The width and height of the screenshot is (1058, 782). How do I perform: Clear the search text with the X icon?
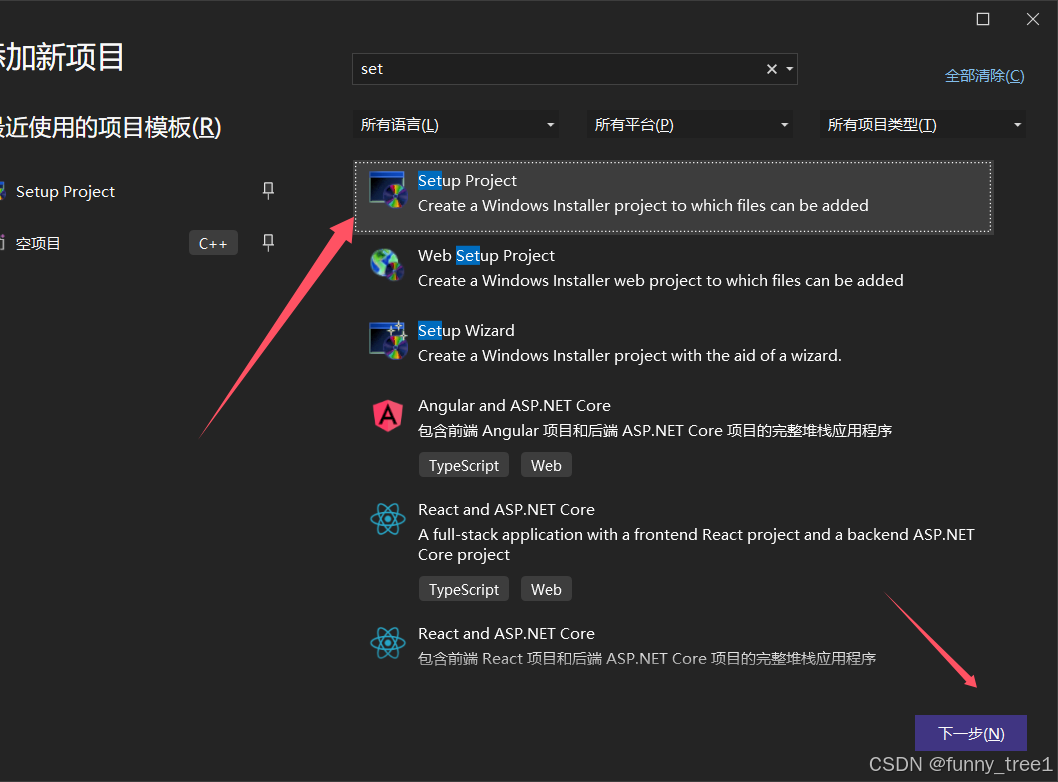point(772,69)
